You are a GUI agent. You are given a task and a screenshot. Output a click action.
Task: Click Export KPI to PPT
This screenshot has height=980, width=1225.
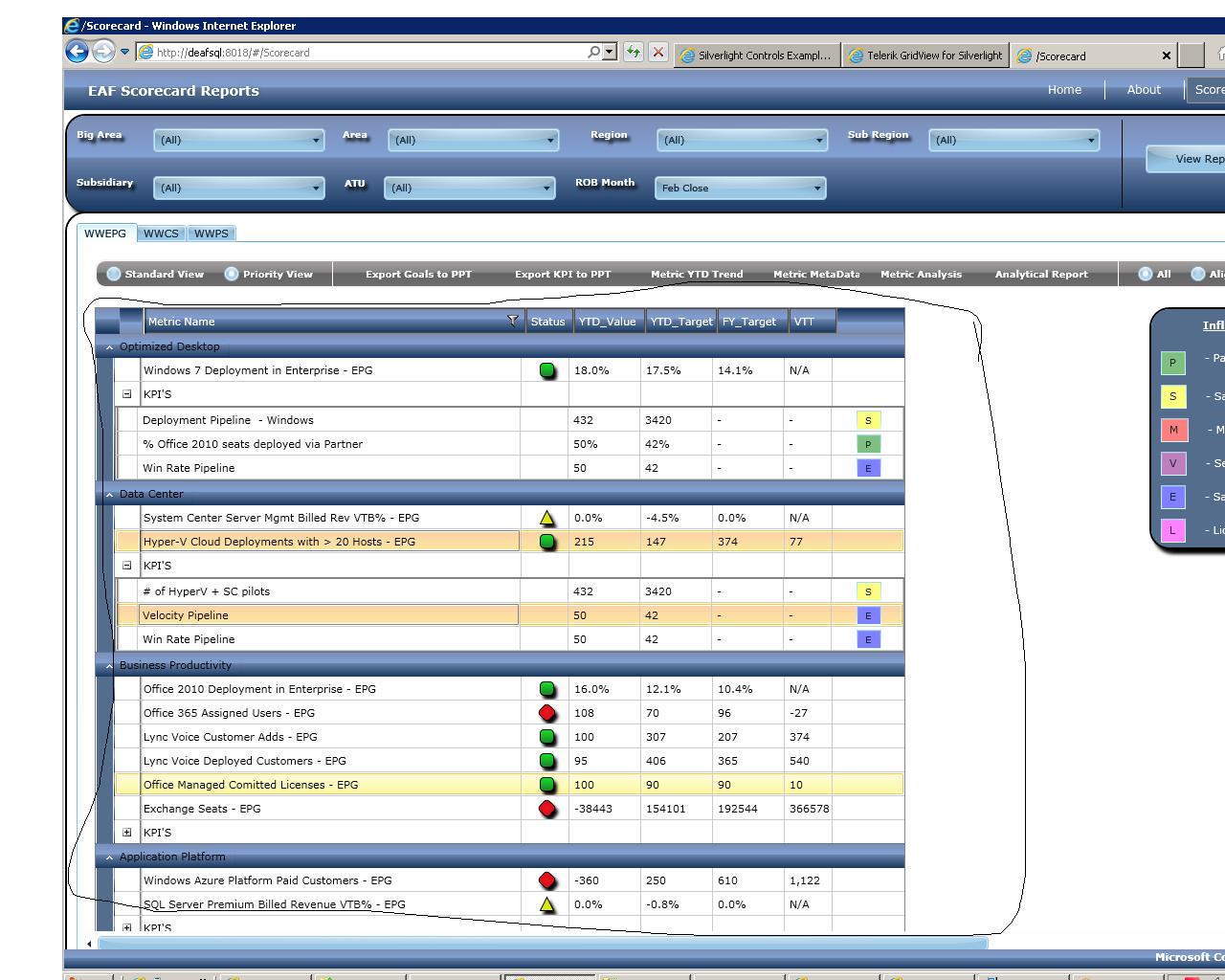coord(563,275)
